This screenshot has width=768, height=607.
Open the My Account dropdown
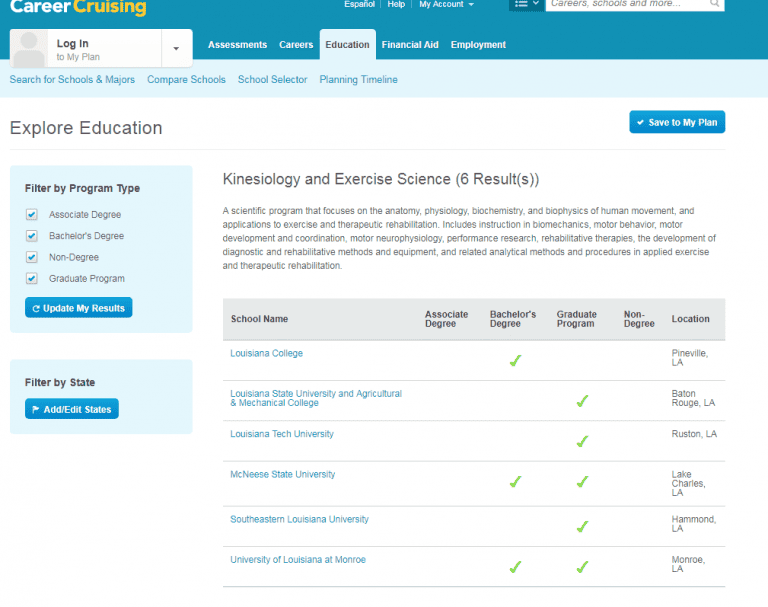click(446, 4)
